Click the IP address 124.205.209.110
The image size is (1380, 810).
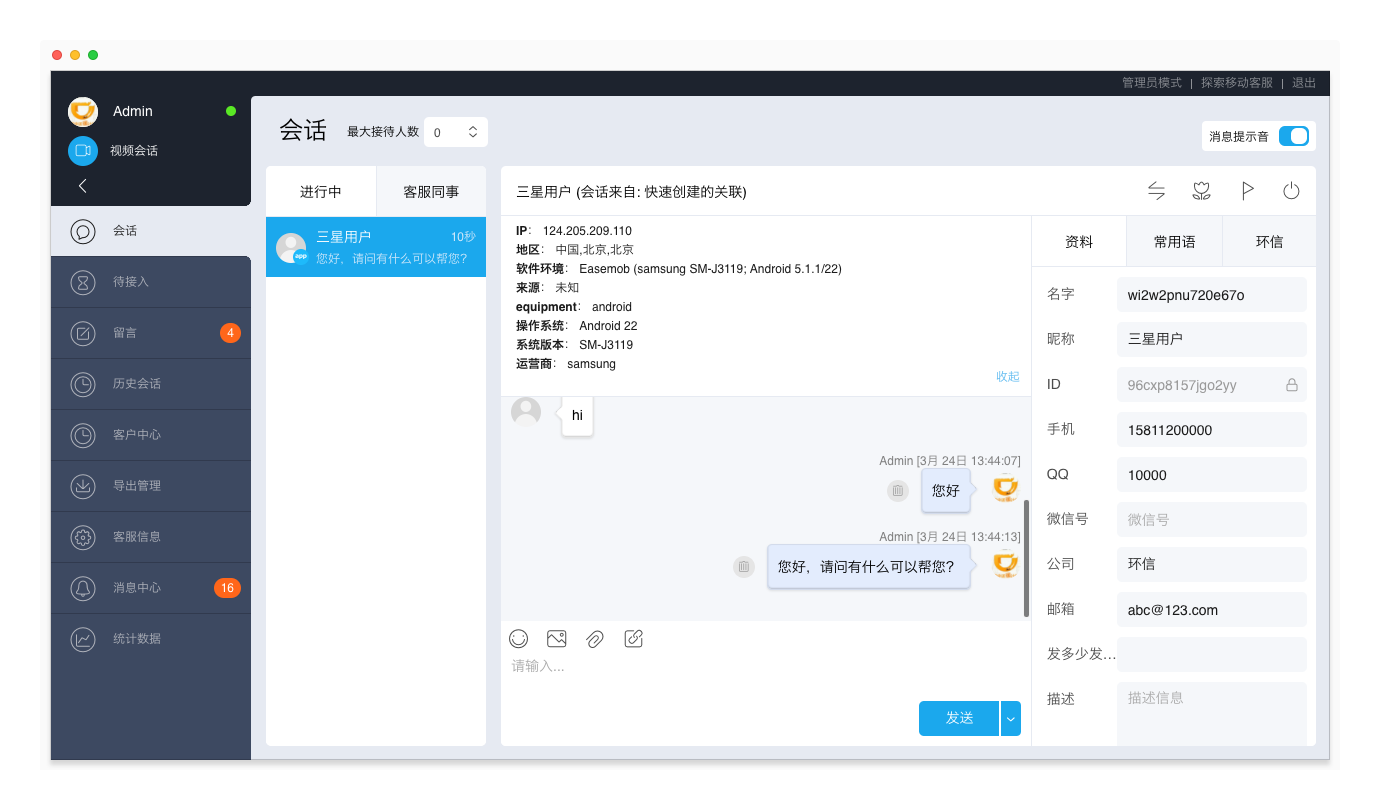point(587,231)
